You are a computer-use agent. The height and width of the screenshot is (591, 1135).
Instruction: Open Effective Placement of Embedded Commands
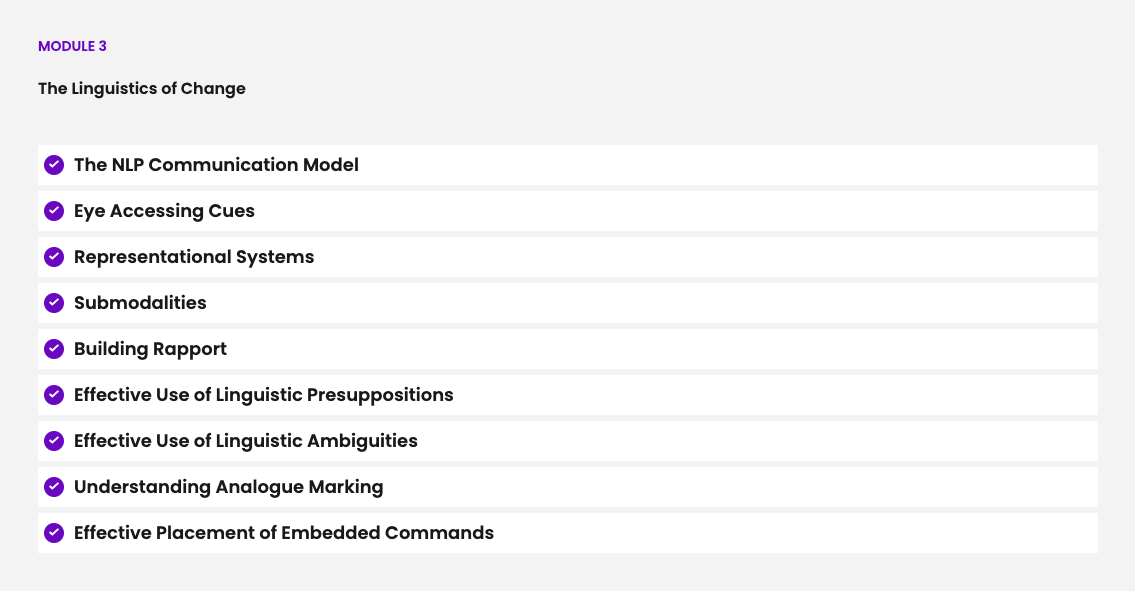pyautogui.click(x=283, y=533)
